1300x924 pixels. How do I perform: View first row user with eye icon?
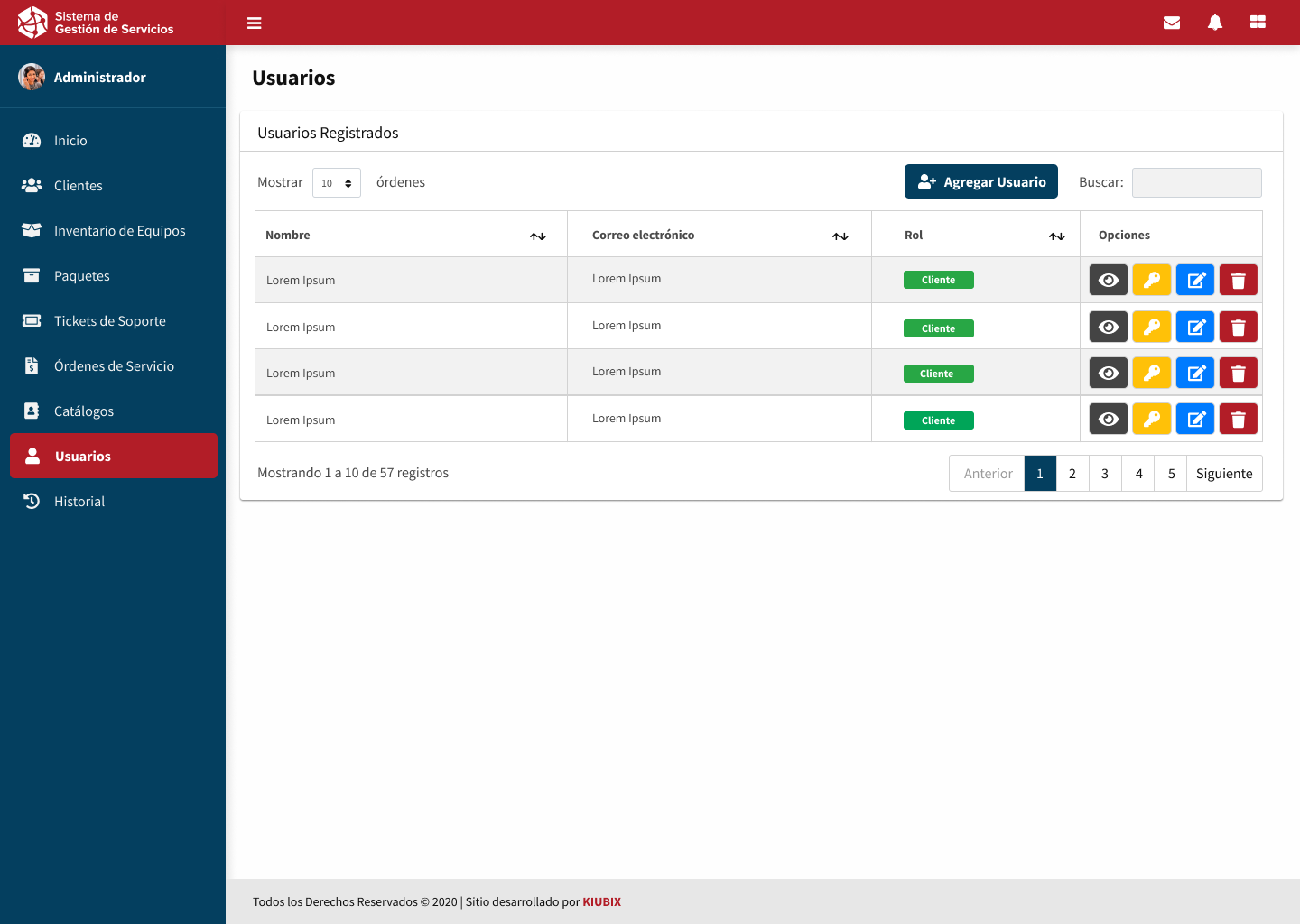(x=1109, y=281)
